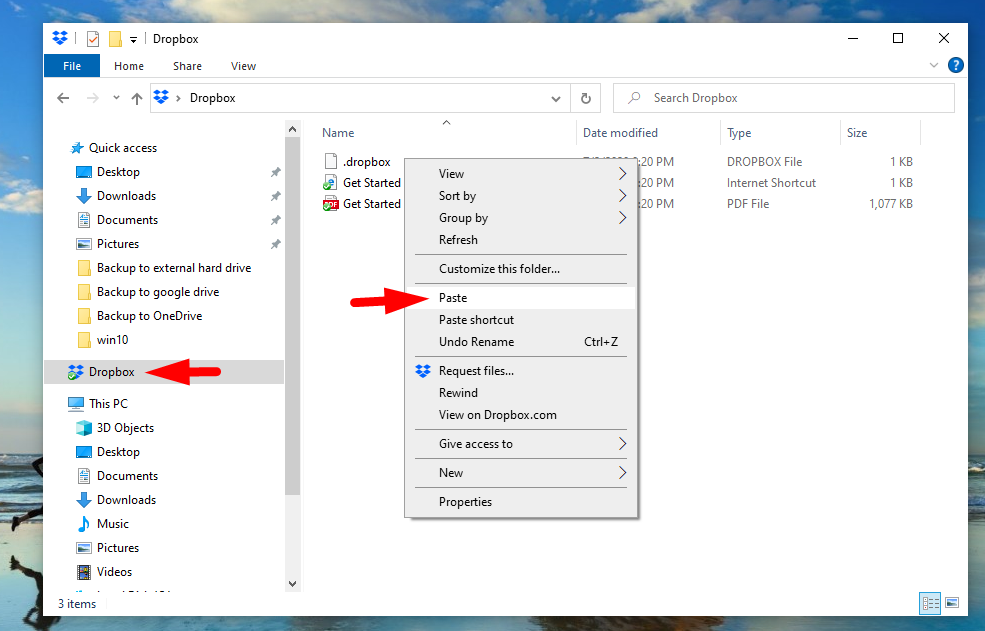Select View on Dropbox.com
Screen dimensions: 985x631
pyautogui.click(x=497, y=415)
